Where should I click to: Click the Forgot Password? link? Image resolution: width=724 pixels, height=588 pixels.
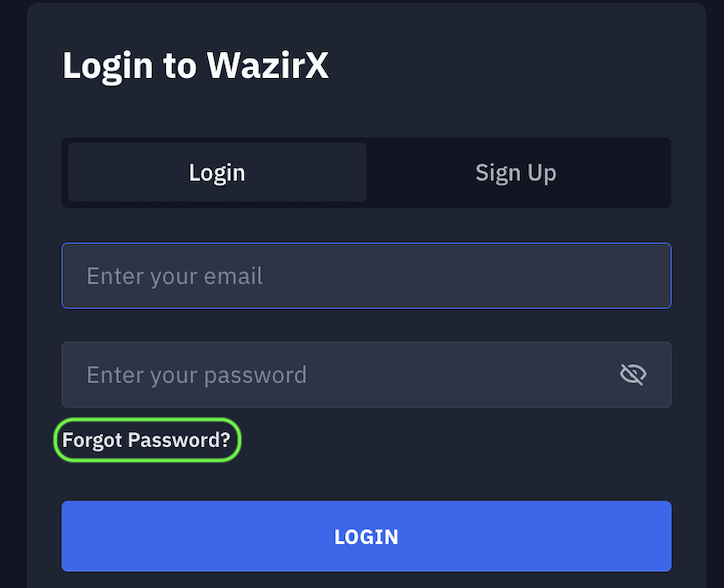pyautogui.click(x=146, y=440)
